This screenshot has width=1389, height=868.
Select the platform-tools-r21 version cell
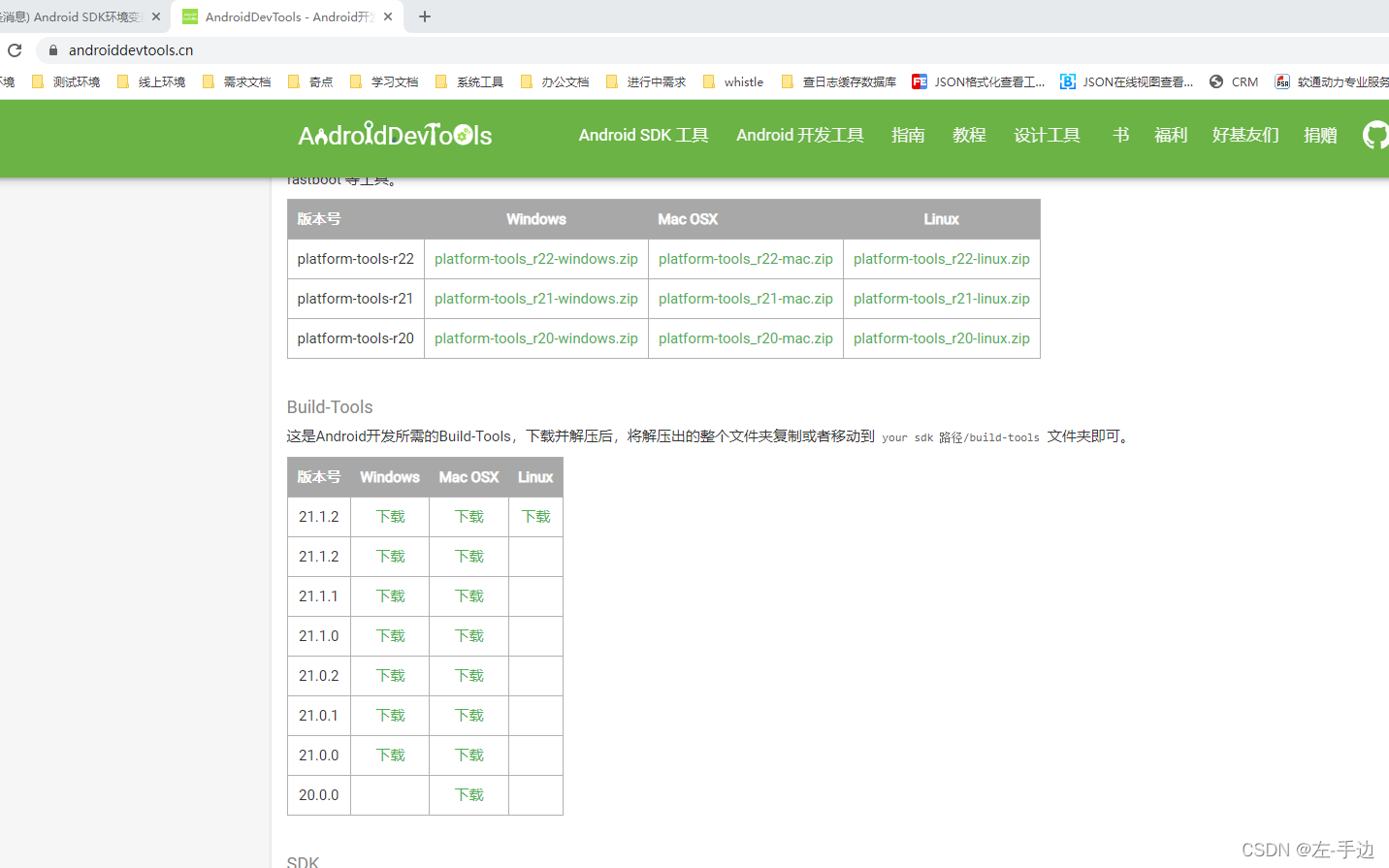tap(356, 299)
